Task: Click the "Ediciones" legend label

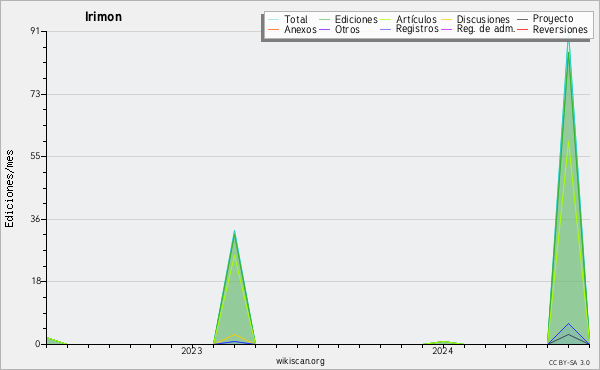Action: 356,19
